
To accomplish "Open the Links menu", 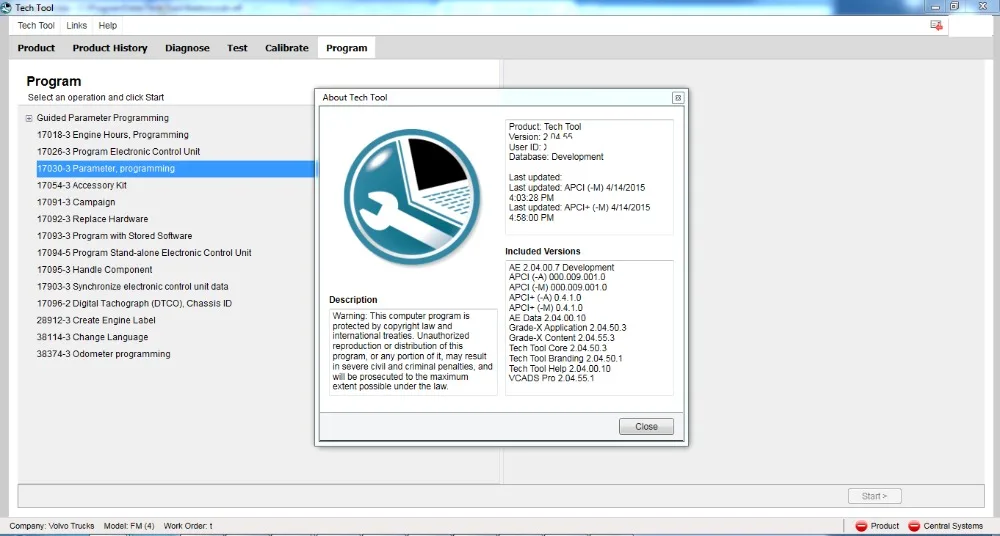I will pyautogui.click(x=77, y=26).
